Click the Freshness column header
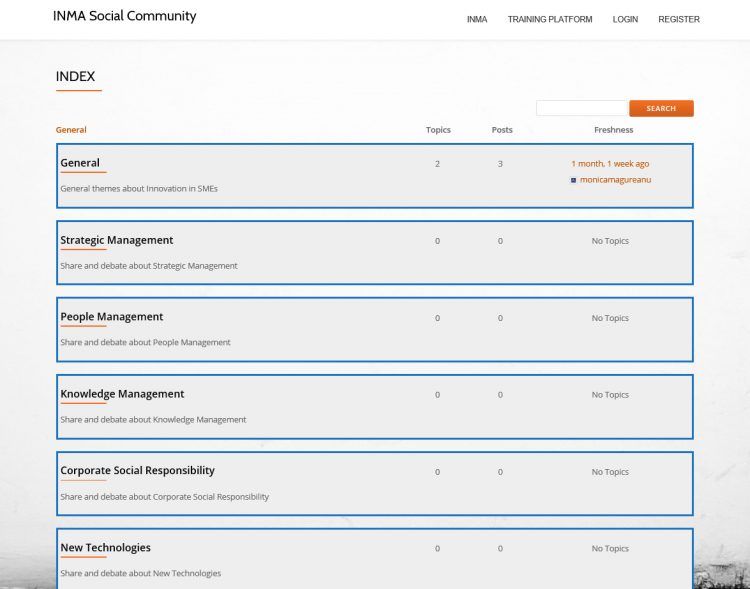Viewport: 750px width, 589px height. click(613, 130)
